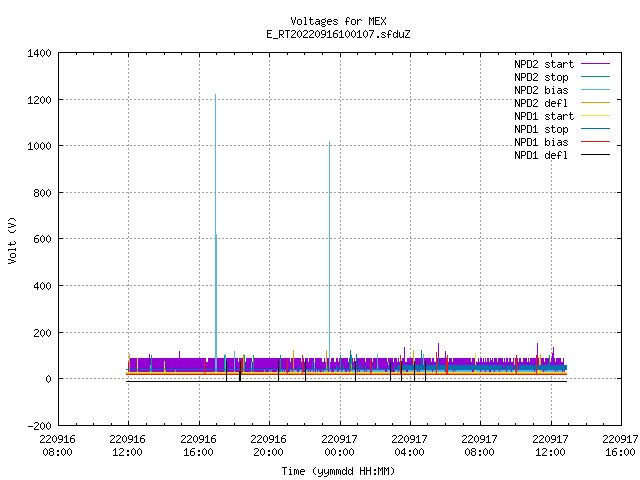Viewport: 640px width, 480px height.
Task: Click the red NPD1 bias legend line
Action: click(595, 142)
